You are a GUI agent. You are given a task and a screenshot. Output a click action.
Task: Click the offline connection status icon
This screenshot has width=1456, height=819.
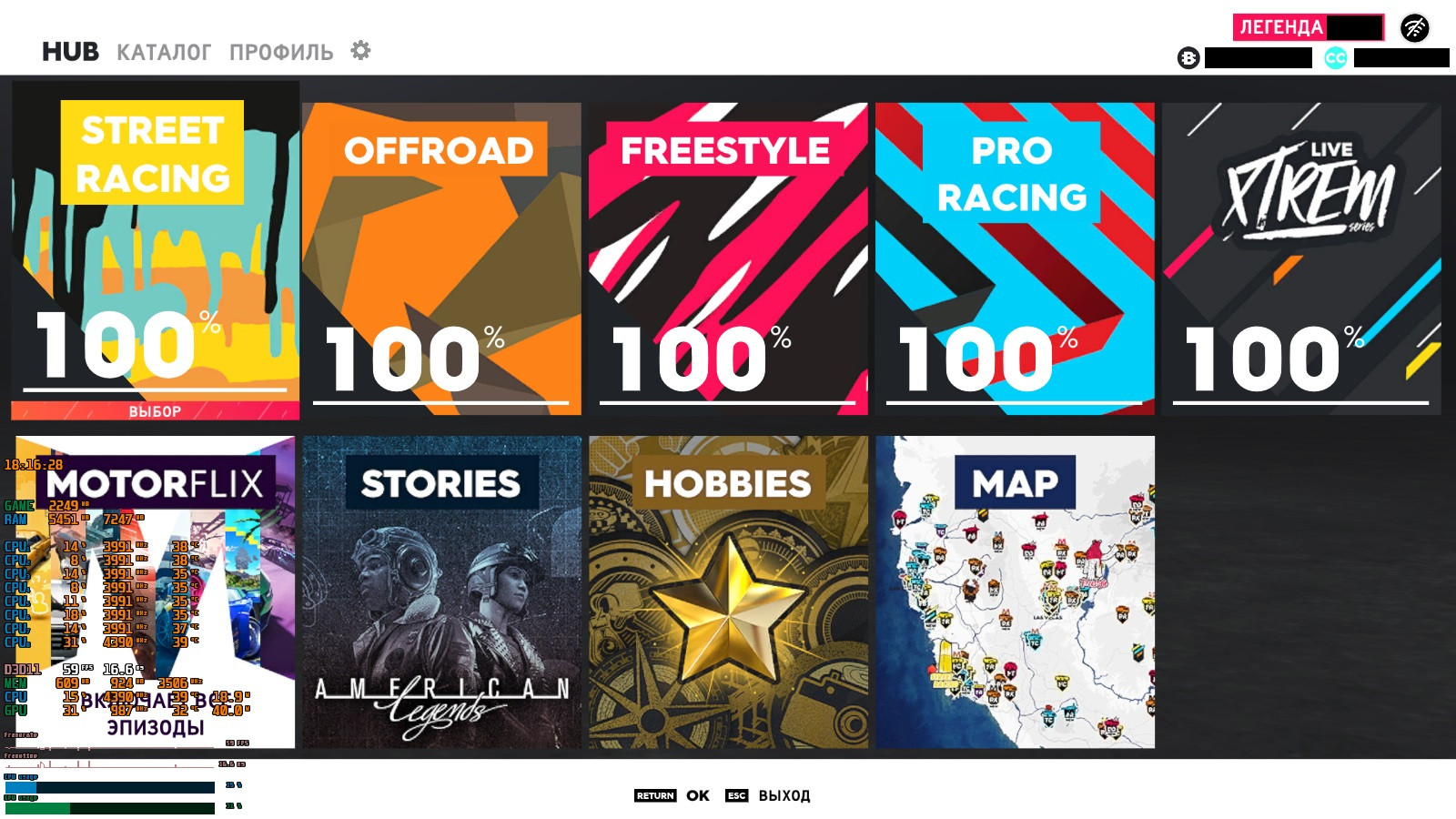[1414, 28]
